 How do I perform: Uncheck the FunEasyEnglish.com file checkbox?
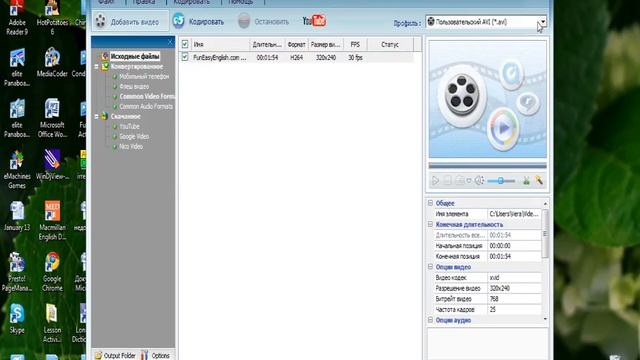[x=185, y=57]
